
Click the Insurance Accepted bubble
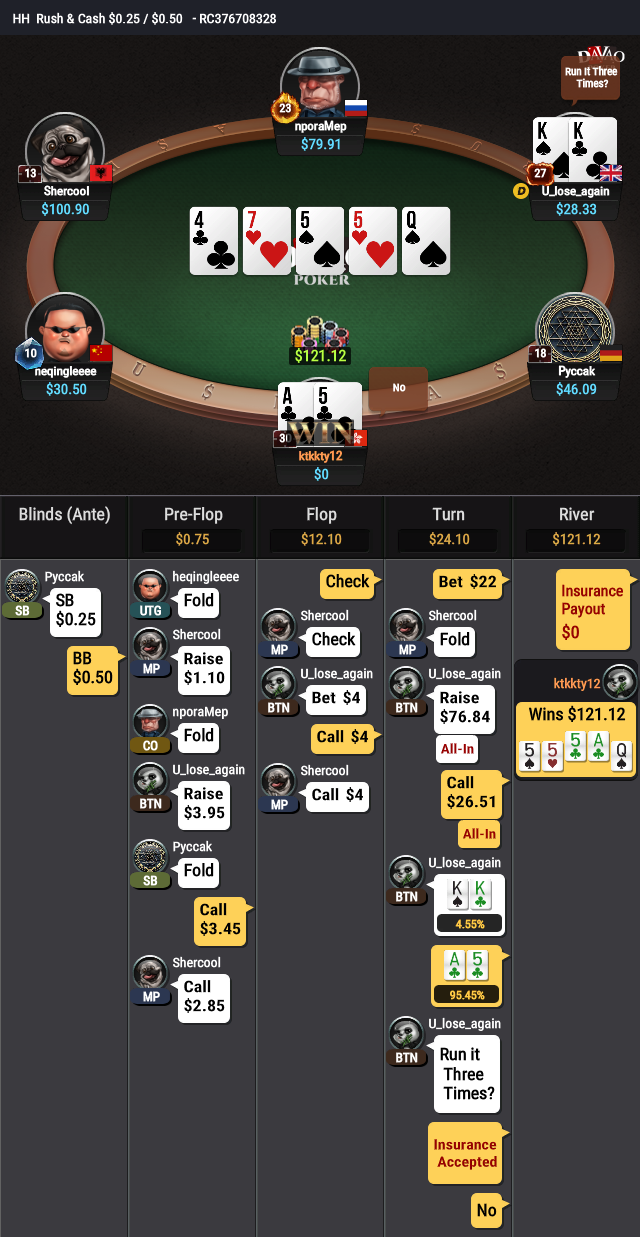point(467,1153)
